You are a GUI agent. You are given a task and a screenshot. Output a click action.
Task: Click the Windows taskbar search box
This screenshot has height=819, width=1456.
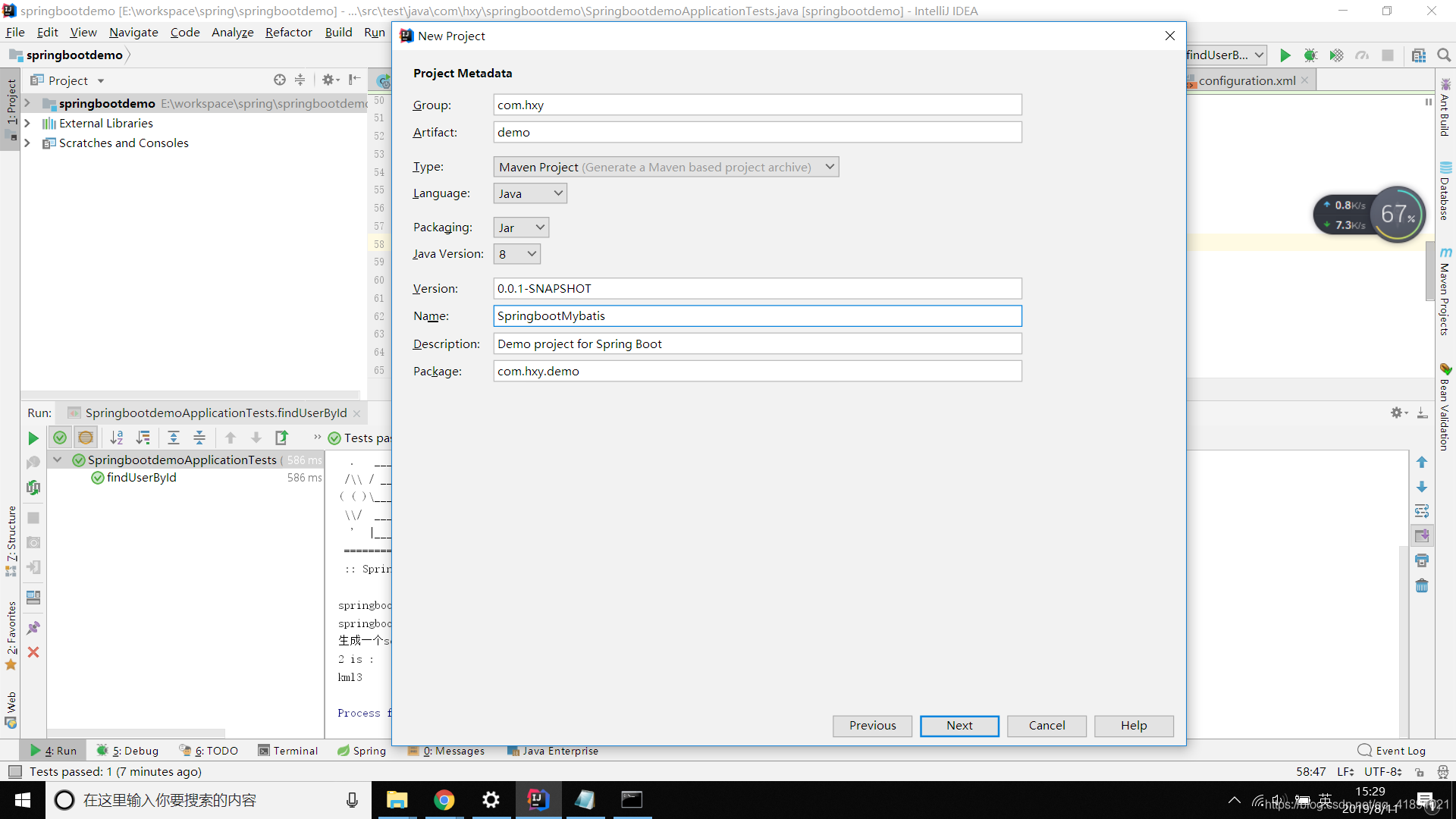click(209, 800)
